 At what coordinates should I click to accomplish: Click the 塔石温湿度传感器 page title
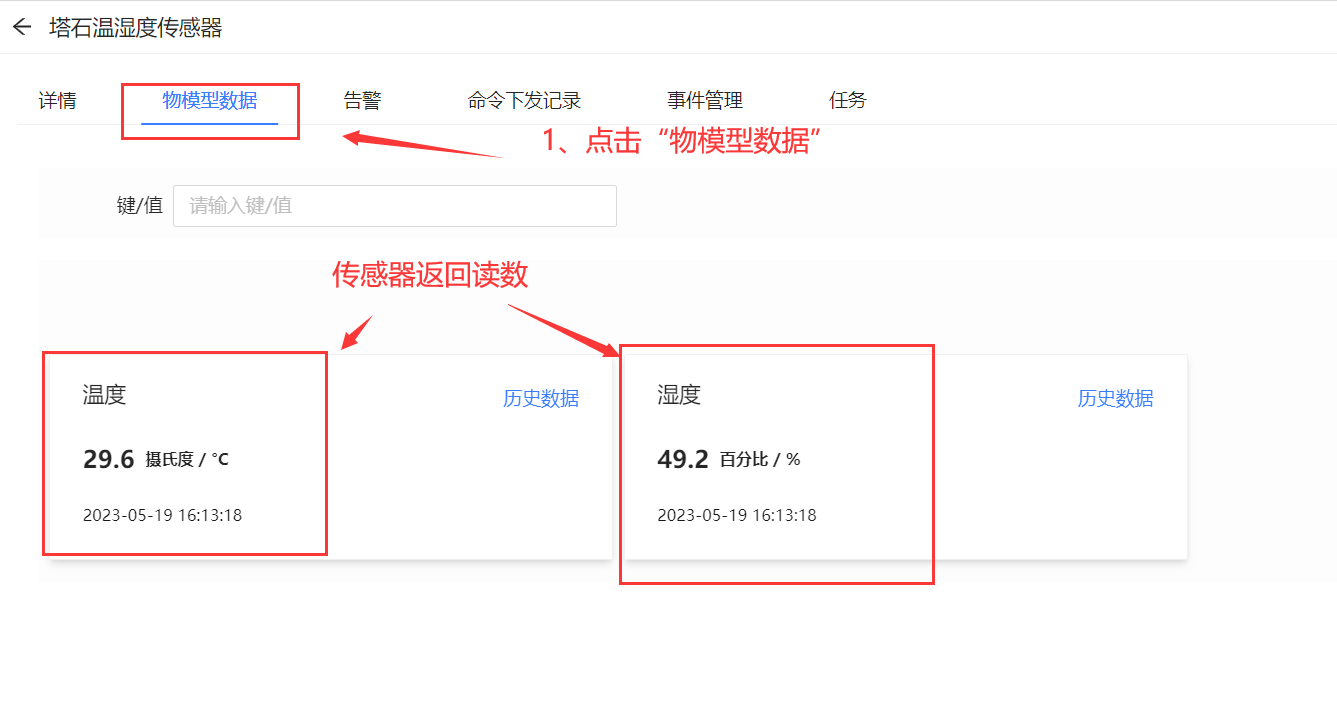coord(136,27)
